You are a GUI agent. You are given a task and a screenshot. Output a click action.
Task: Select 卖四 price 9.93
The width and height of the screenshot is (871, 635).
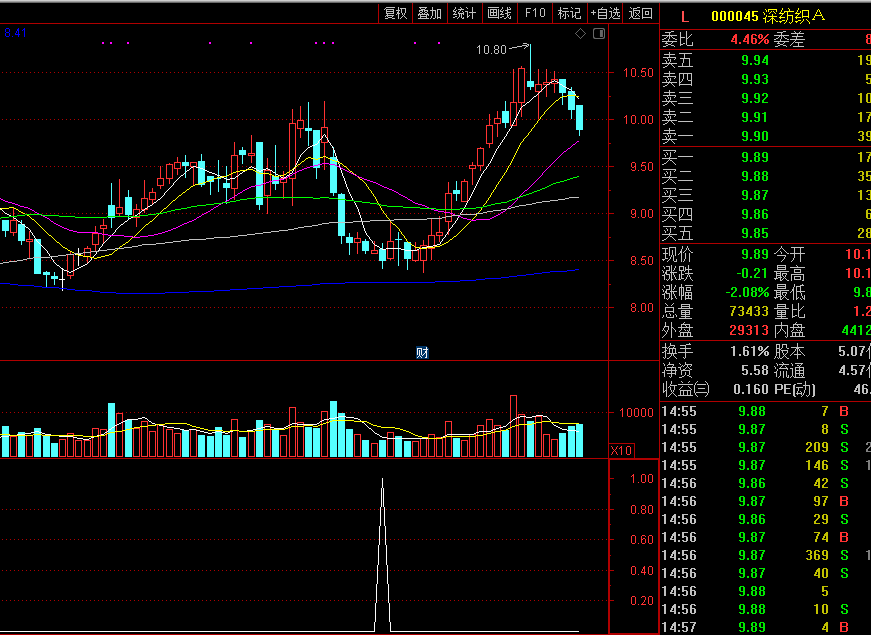click(x=755, y=79)
